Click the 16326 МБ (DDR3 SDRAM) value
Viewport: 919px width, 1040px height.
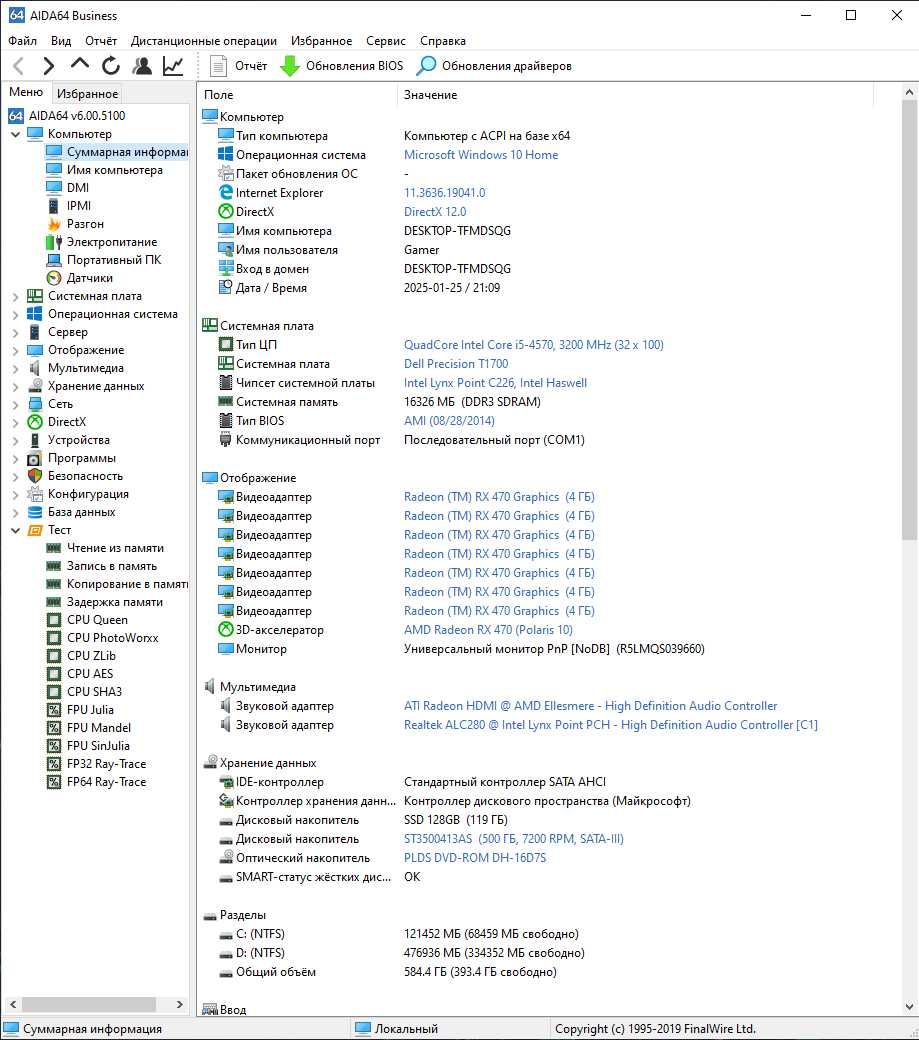click(x=472, y=402)
